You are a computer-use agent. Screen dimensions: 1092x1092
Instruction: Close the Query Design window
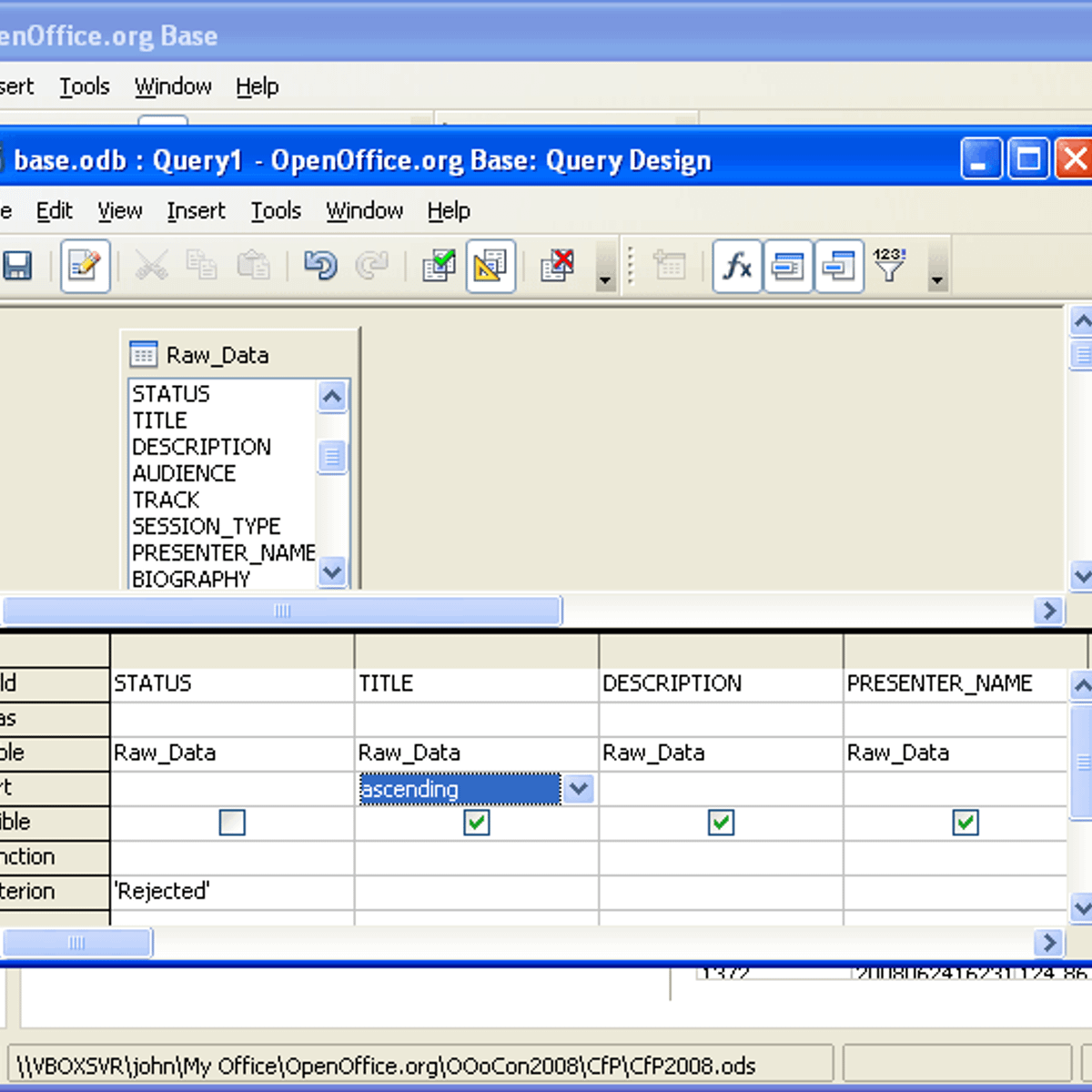(x=1074, y=160)
